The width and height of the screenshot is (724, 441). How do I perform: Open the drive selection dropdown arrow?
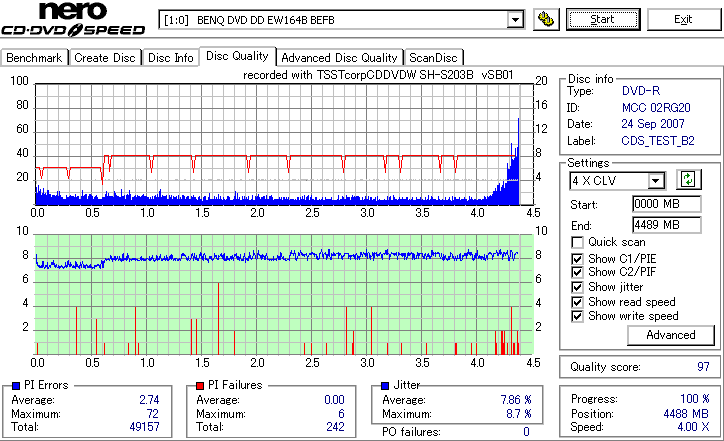pyautogui.click(x=515, y=20)
